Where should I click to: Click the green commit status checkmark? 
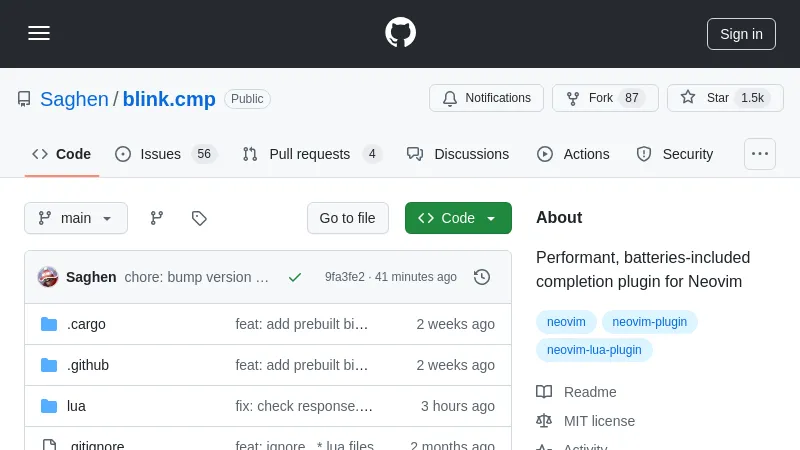pos(295,277)
